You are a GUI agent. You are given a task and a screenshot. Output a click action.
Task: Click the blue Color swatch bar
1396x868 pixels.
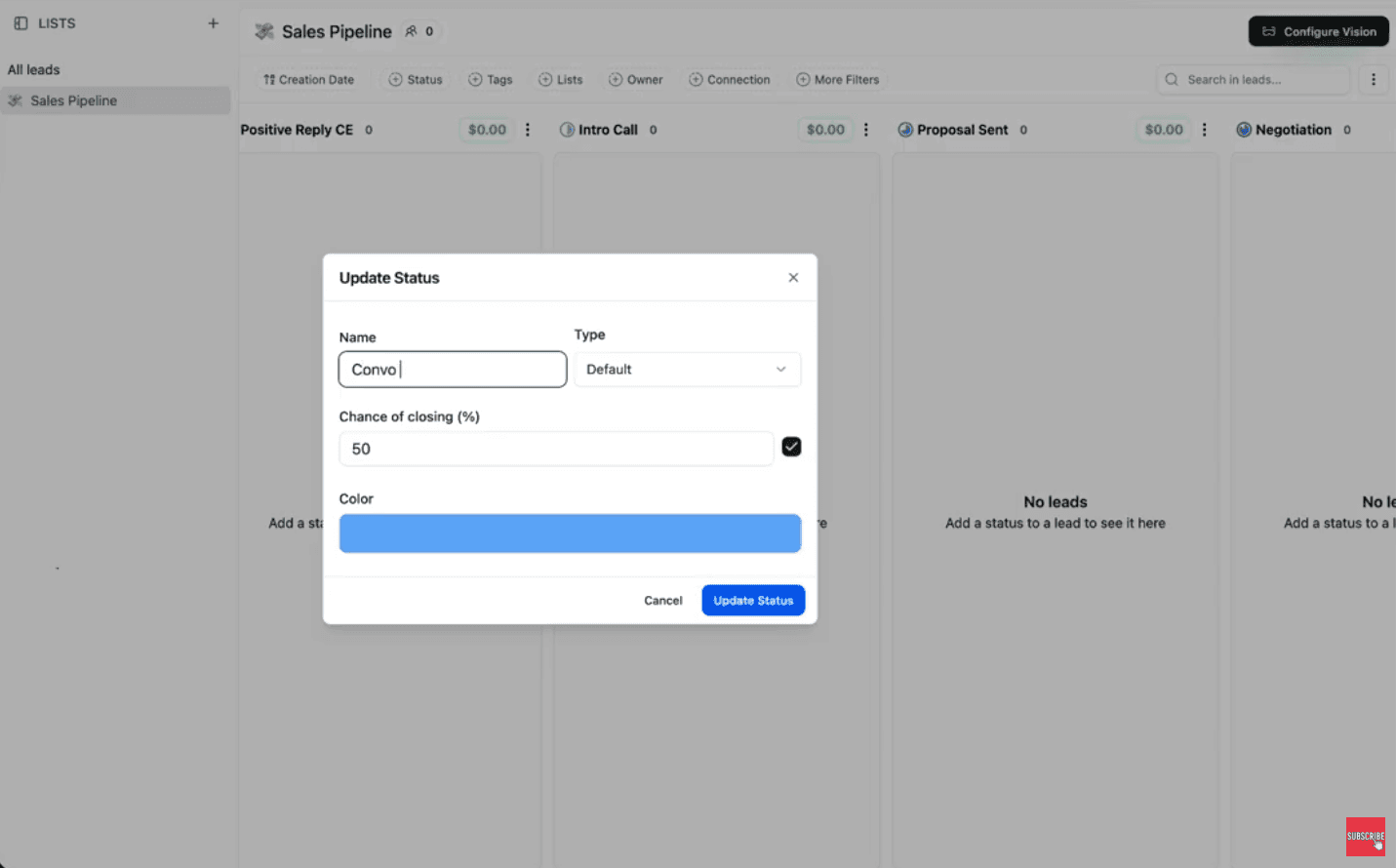click(x=570, y=533)
